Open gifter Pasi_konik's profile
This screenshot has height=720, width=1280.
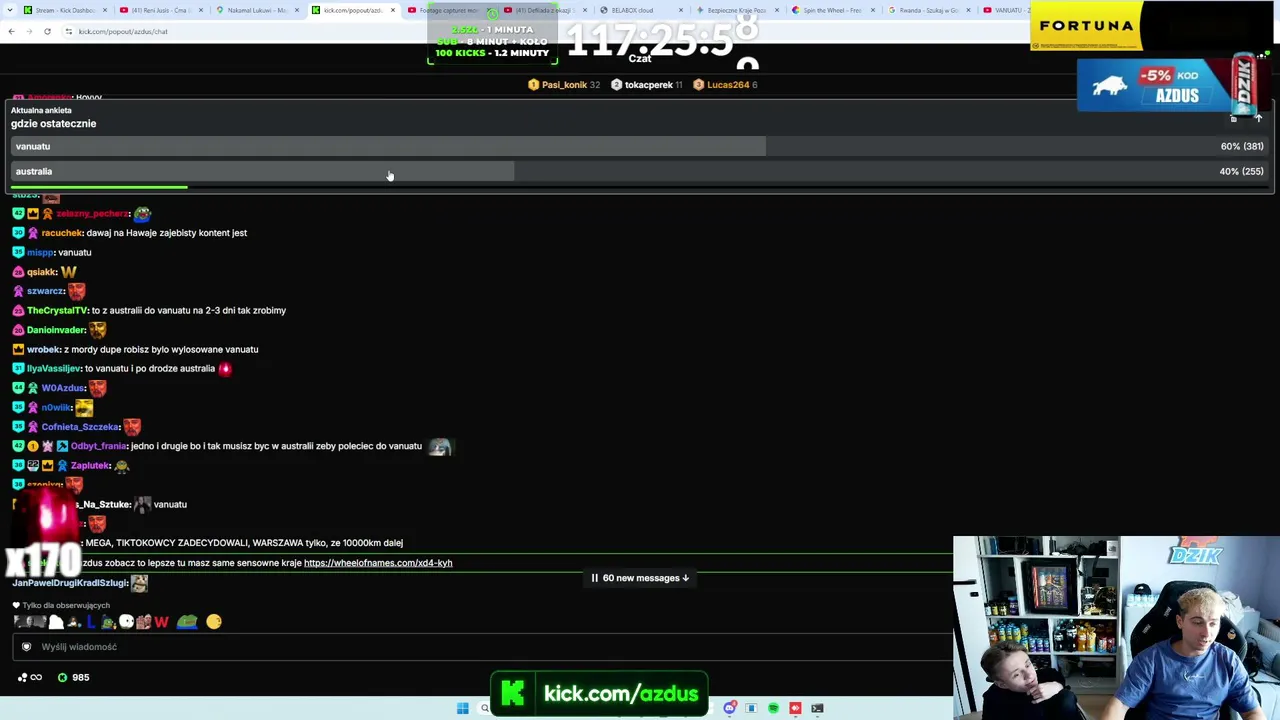pos(564,85)
